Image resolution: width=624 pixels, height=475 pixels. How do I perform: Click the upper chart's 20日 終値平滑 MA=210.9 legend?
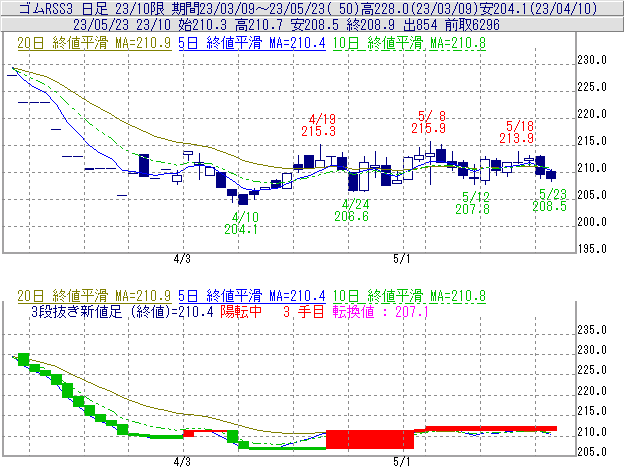click(x=94, y=43)
